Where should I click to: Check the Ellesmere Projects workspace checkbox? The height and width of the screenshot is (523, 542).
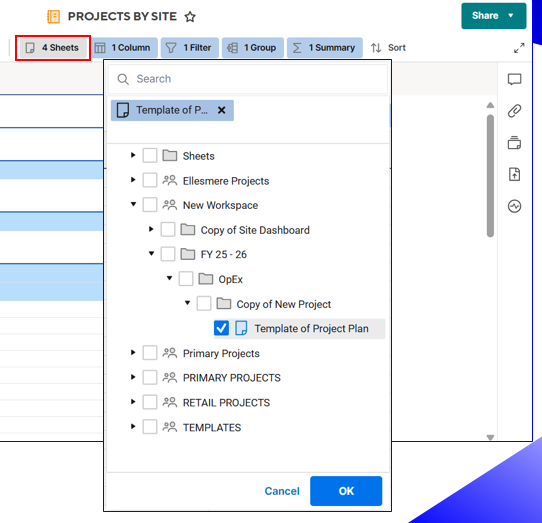[150, 180]
